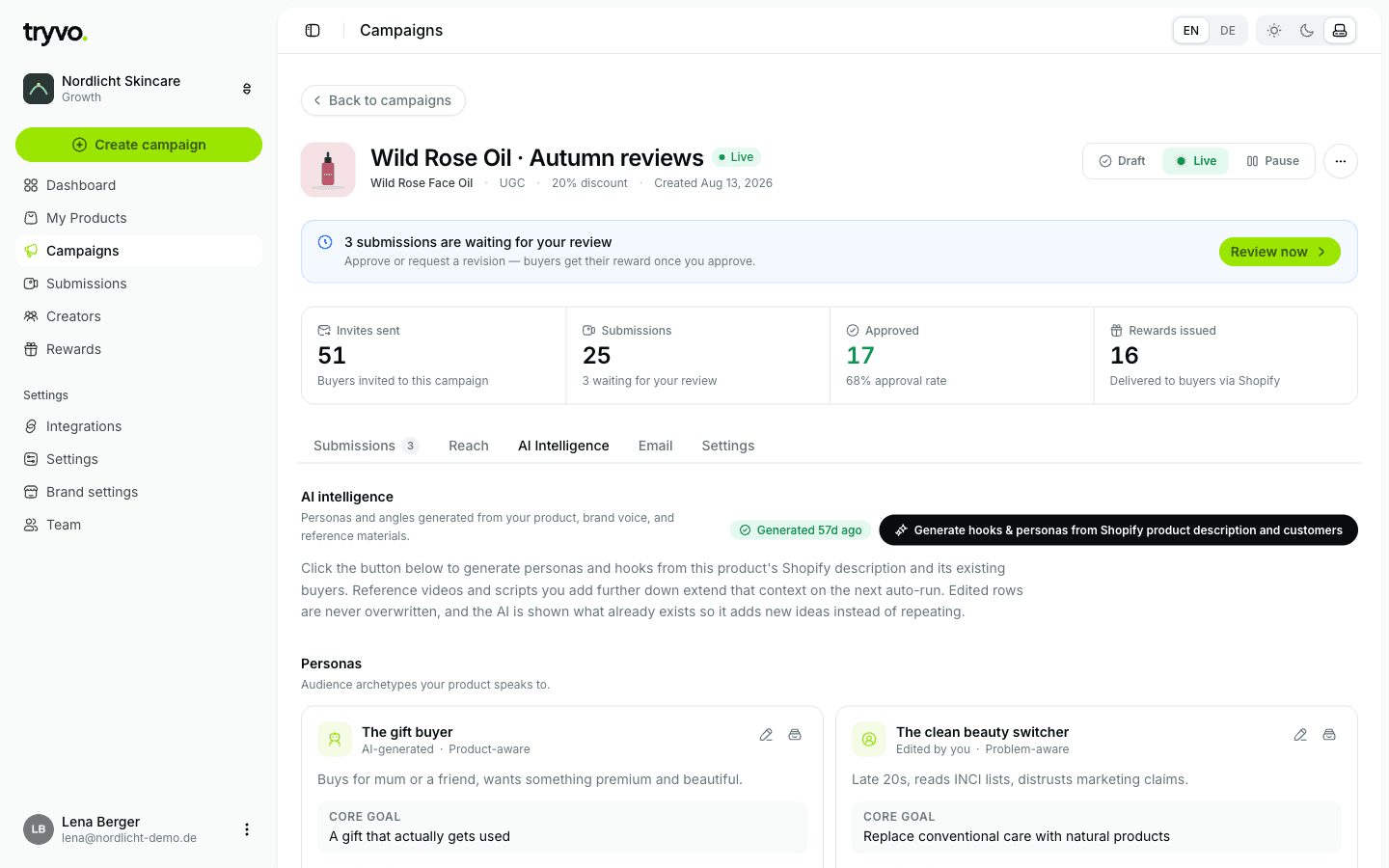Generate hooks & personas from Shopify
This screenshot has width=1389, height=868.
[1118, 530]
